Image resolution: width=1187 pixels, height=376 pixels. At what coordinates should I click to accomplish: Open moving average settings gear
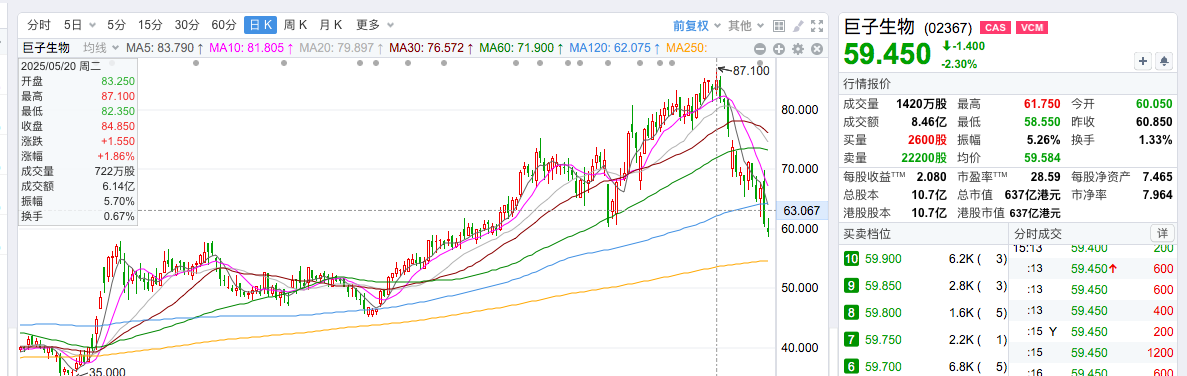click(798, 49)
